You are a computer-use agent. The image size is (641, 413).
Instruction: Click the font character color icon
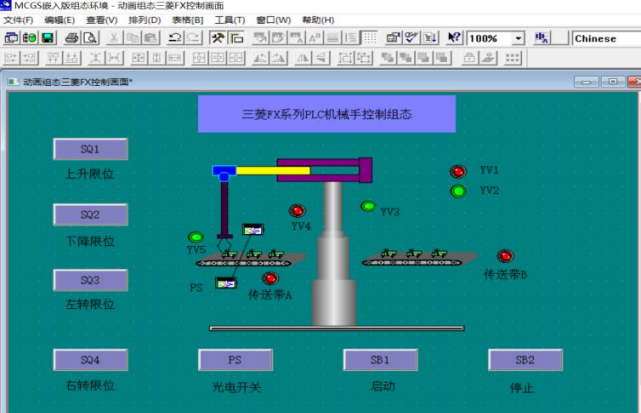click(296, 38)
